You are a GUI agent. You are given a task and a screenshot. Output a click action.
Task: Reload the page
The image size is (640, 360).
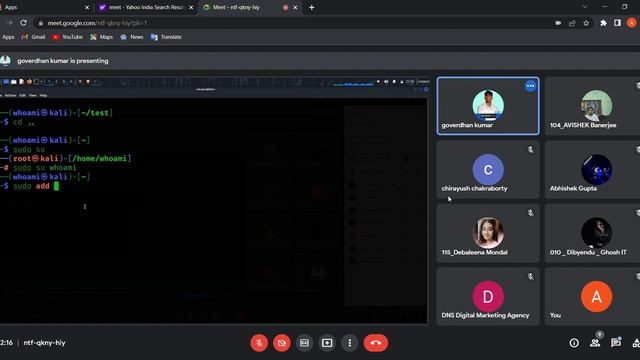23,23
